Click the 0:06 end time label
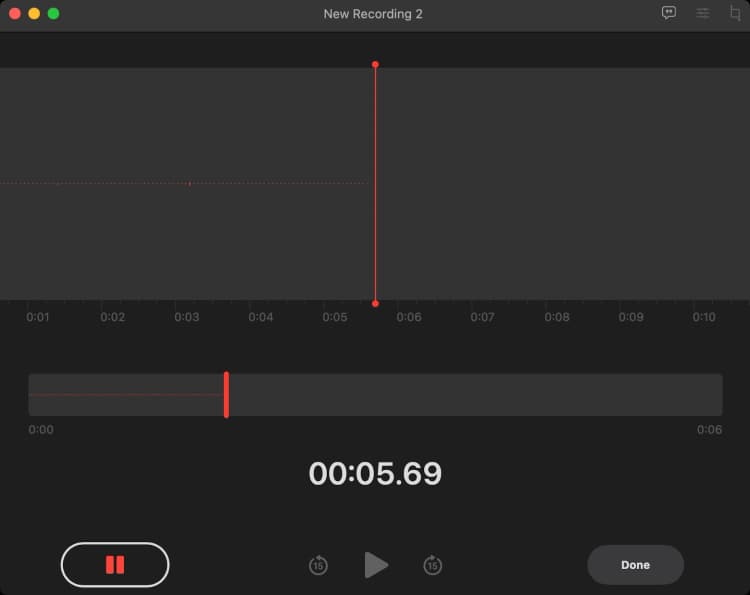The width and height of the screenshot is (750, 595). coord(709,430)
